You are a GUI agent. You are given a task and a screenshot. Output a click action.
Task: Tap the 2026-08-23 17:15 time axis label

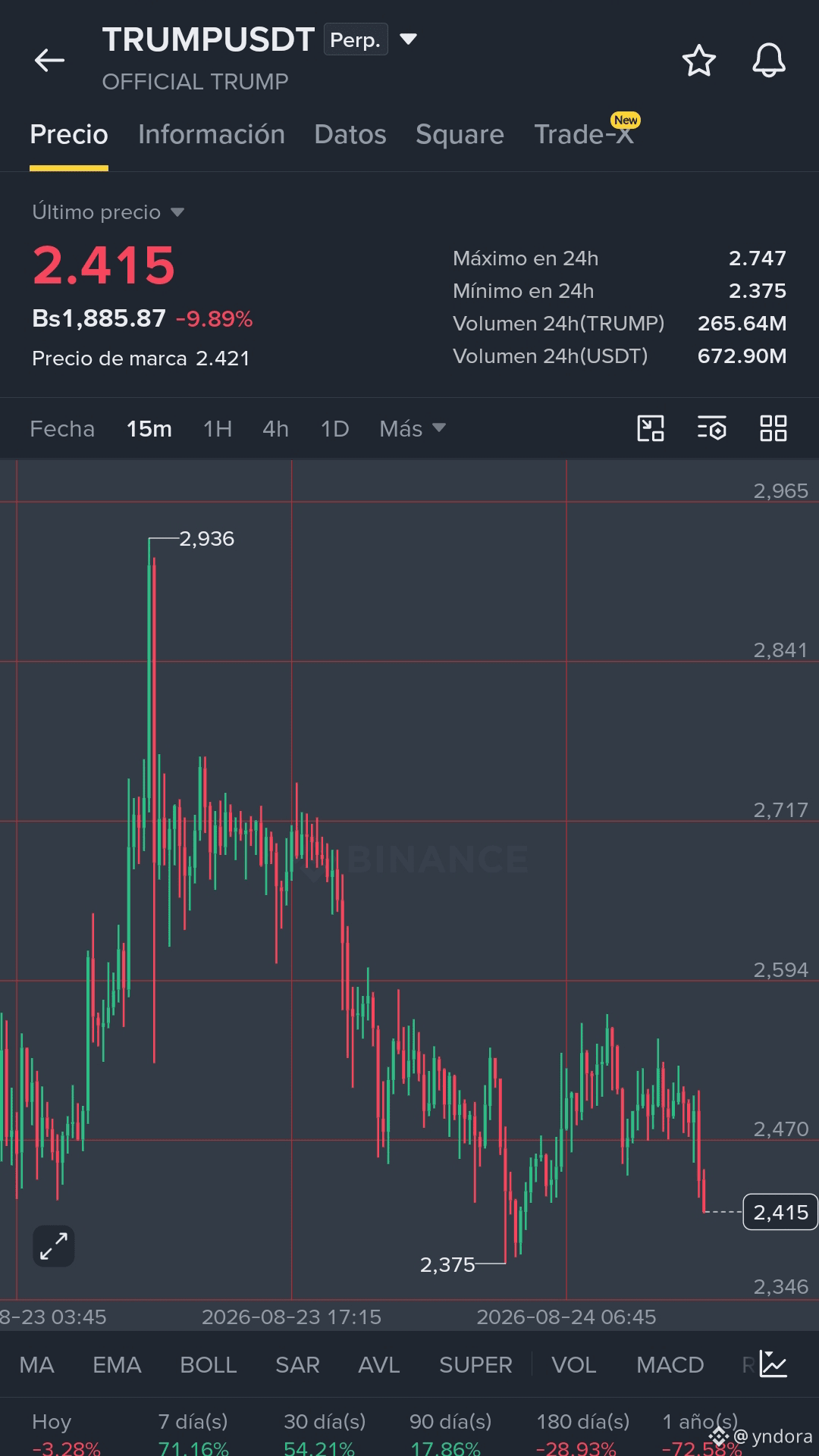tap(291, 1317)
